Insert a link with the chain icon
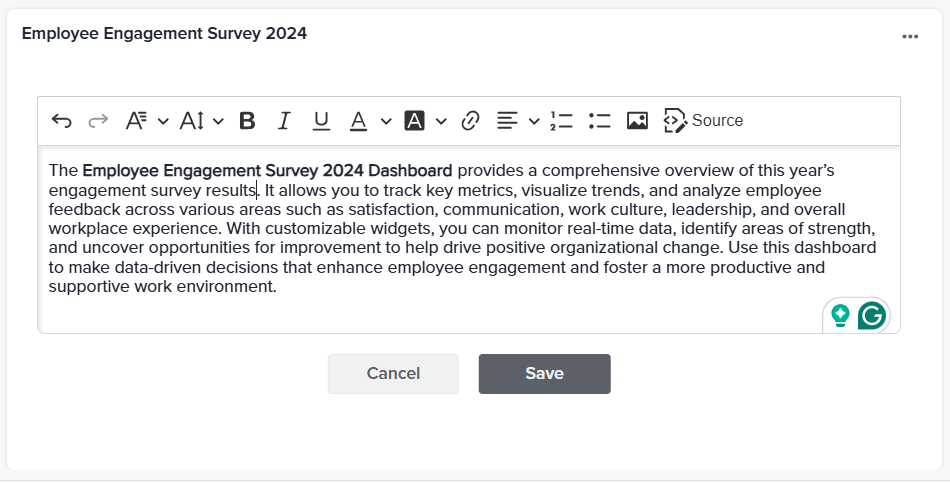 [x=470, y=121]
